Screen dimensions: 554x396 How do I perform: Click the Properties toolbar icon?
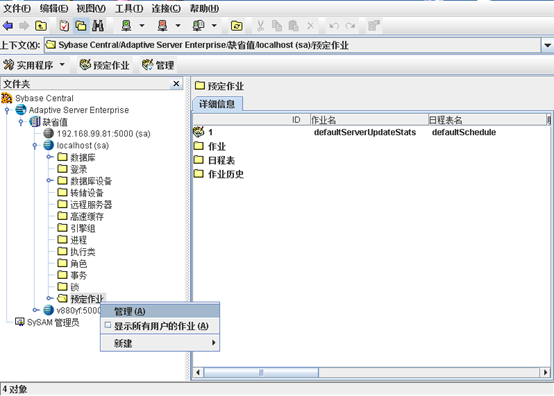pyautogui.click(x=373, y=26)
